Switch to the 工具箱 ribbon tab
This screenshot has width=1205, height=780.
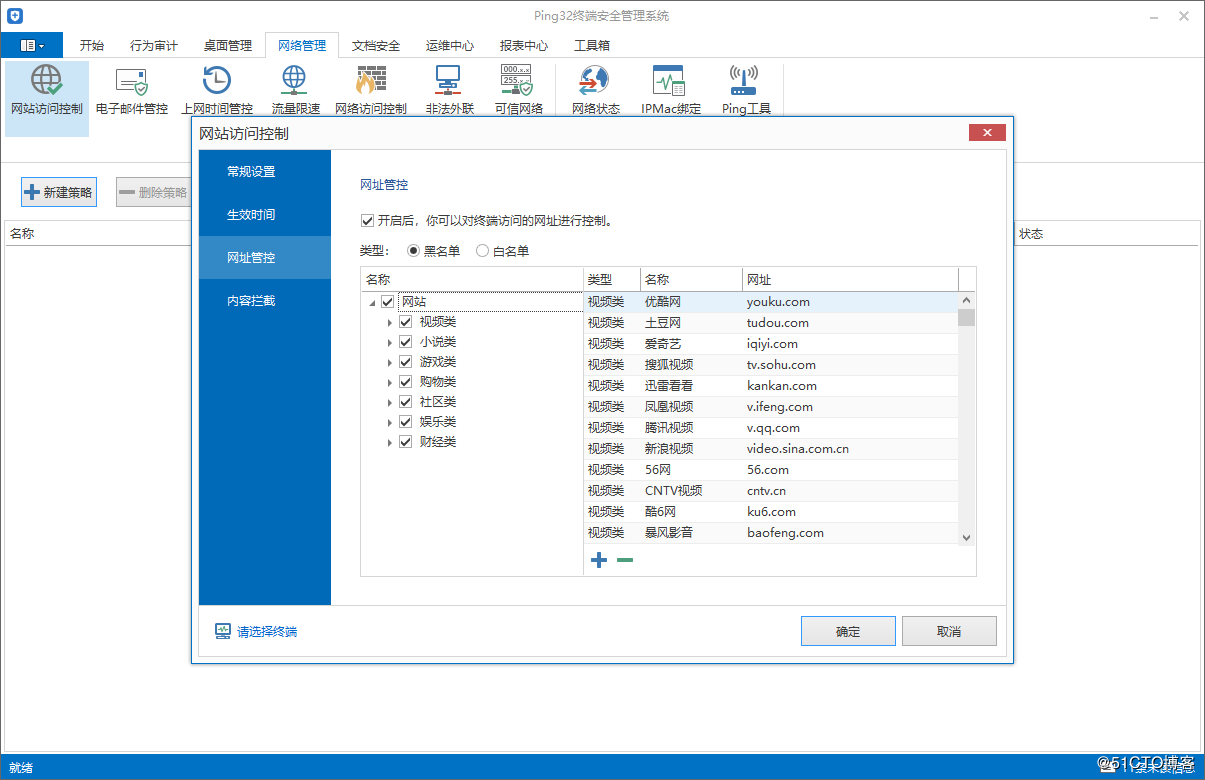point(592,45)
